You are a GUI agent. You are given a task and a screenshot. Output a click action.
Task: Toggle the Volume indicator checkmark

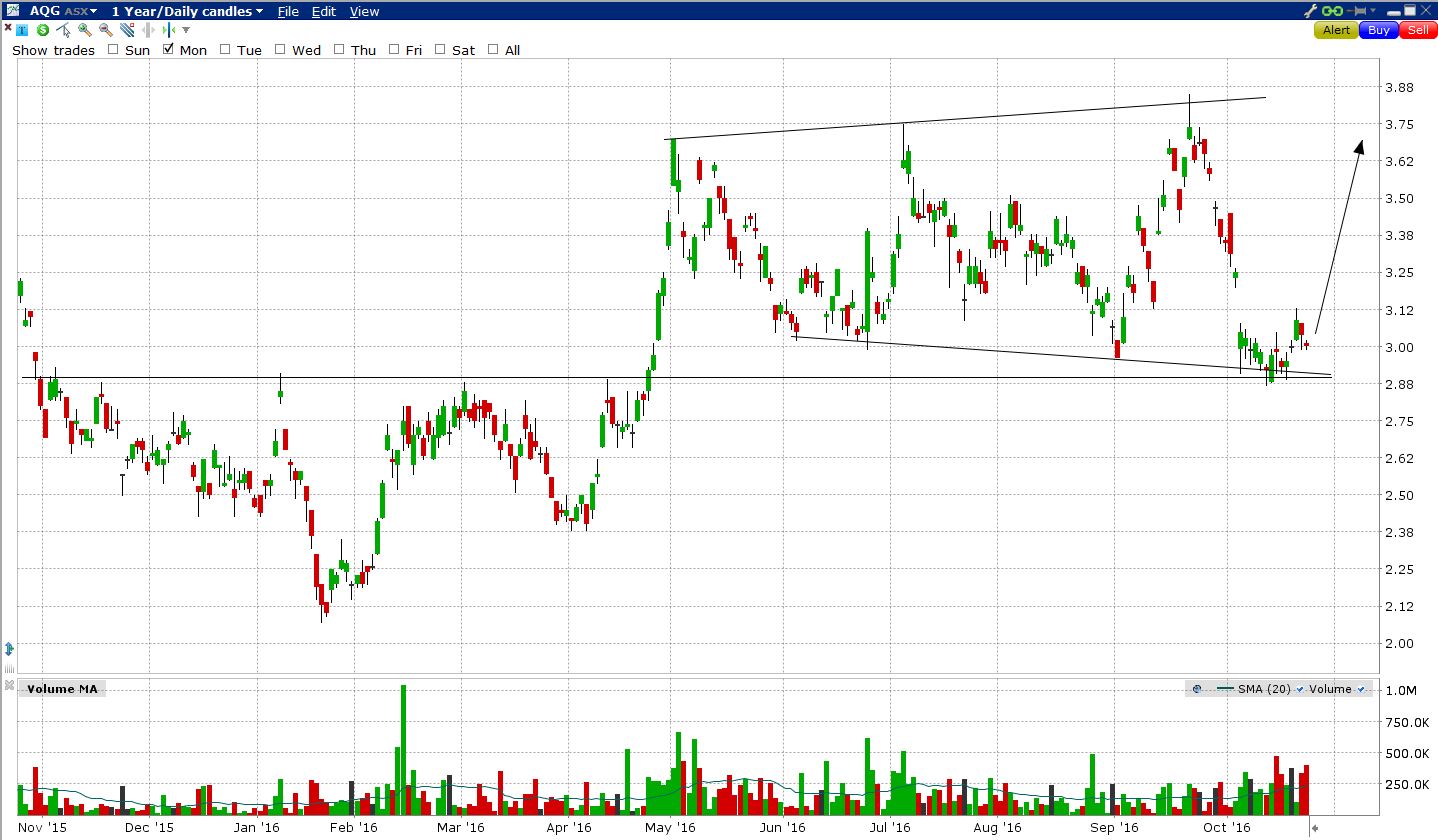[1361, 689]
